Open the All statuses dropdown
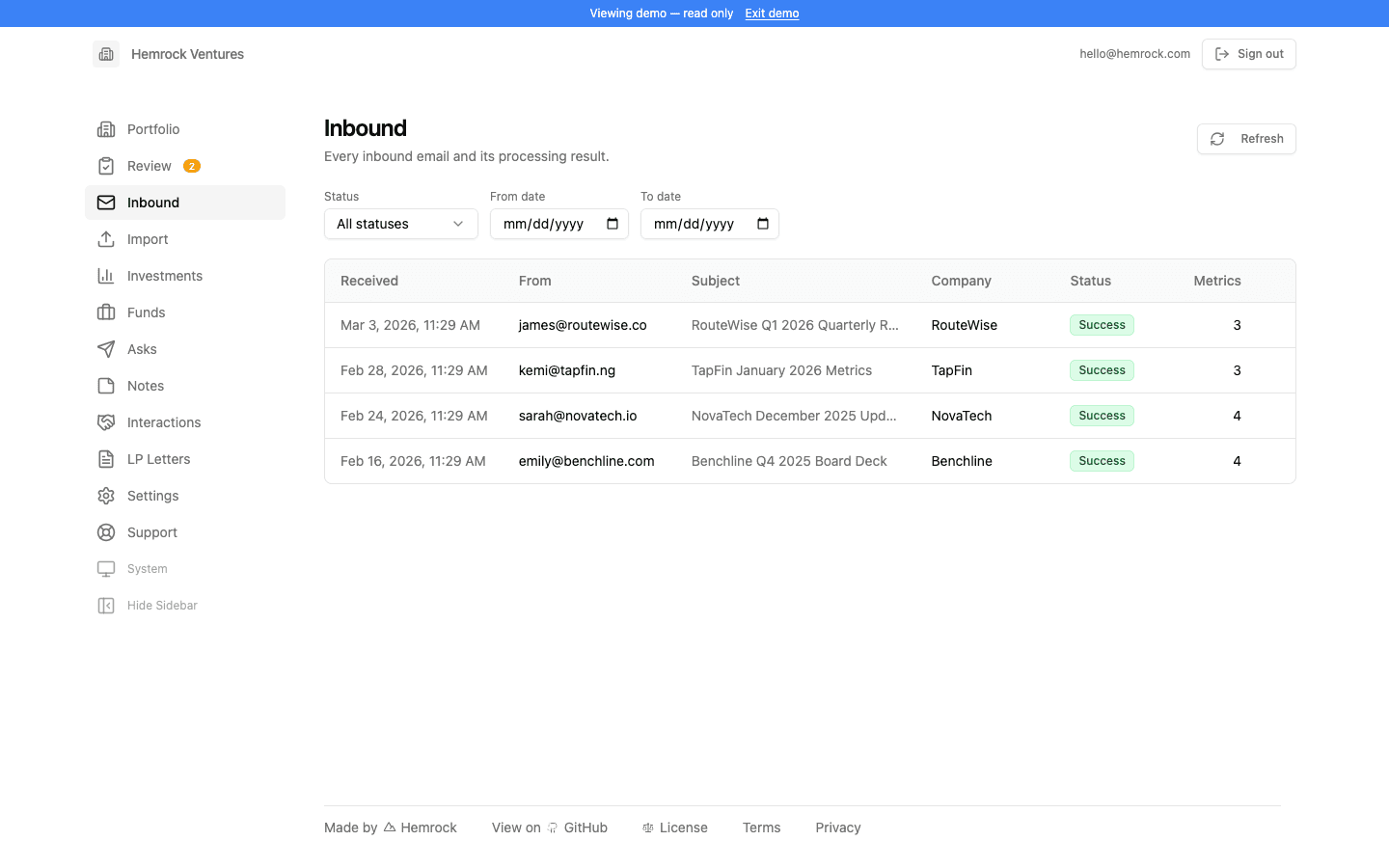The image size is (1389, 868). point(401,224)
